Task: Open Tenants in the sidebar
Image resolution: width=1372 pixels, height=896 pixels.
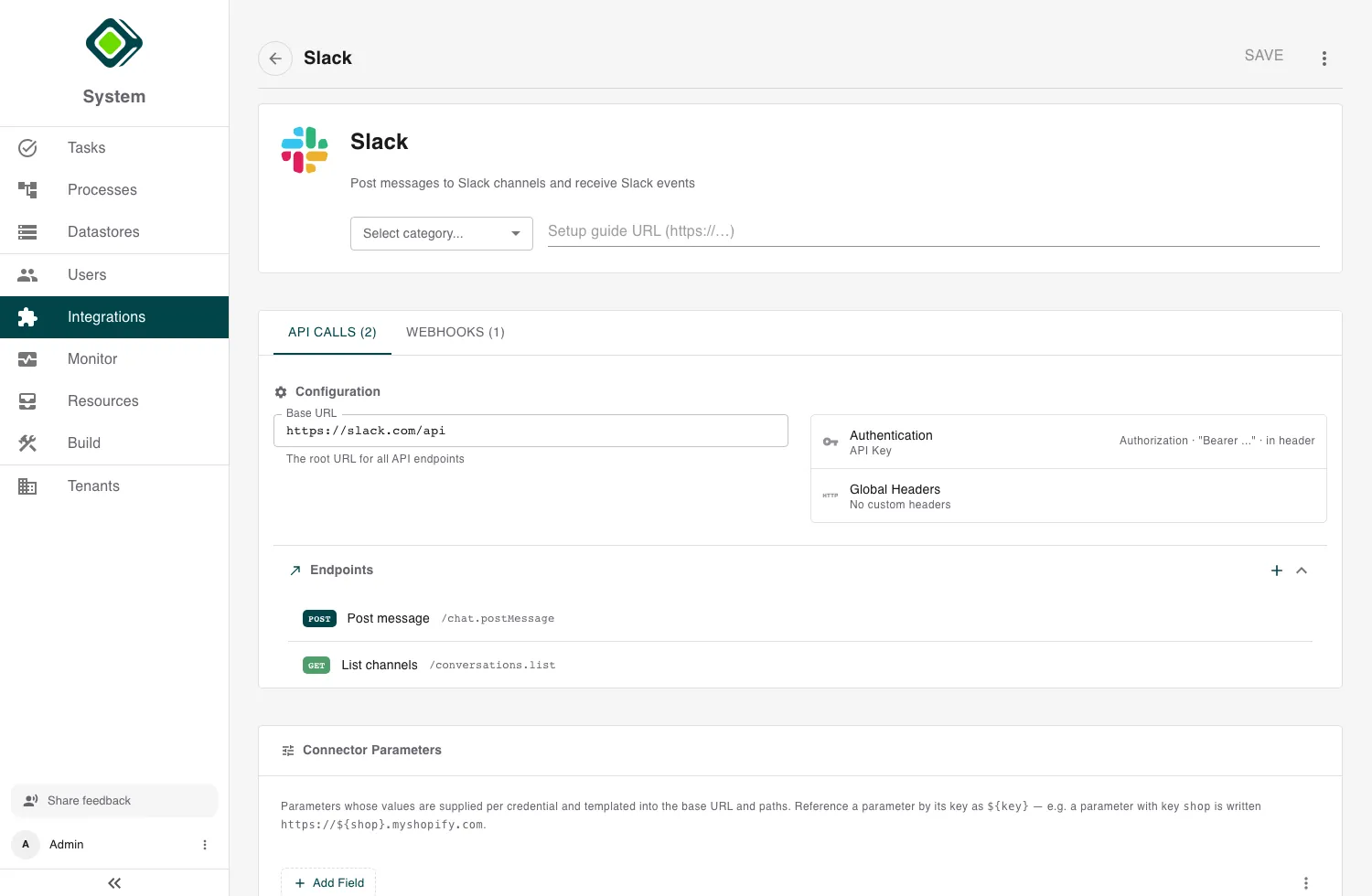Action: (x=114, y=486)
